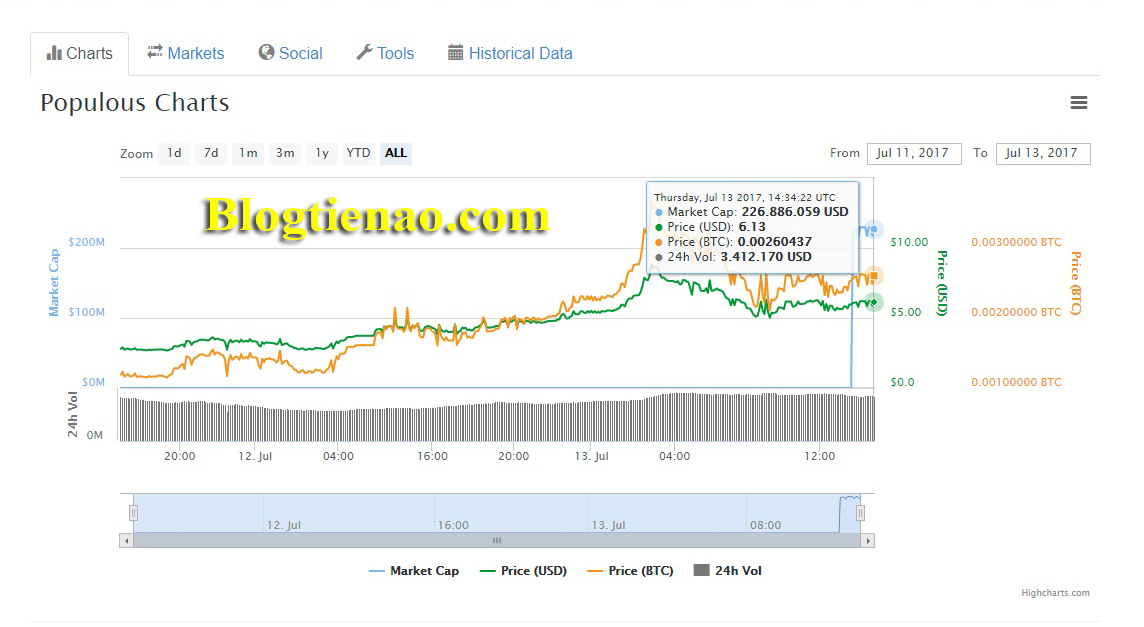
Task: Open the Highcharts.com credit link
Action: 1055,593
